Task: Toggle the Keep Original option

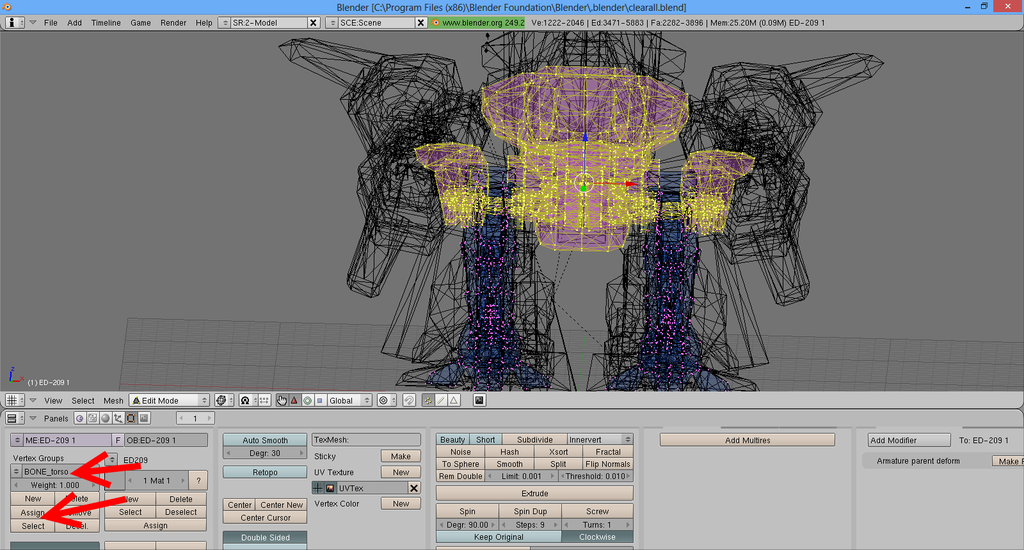Action: (x=498, y=537)
